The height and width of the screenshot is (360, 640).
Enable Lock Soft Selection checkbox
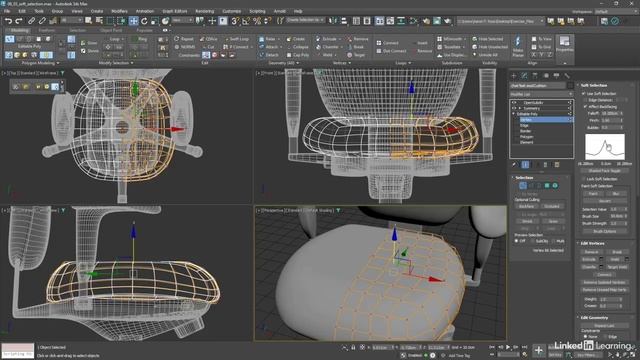click(x=584, y=179)
